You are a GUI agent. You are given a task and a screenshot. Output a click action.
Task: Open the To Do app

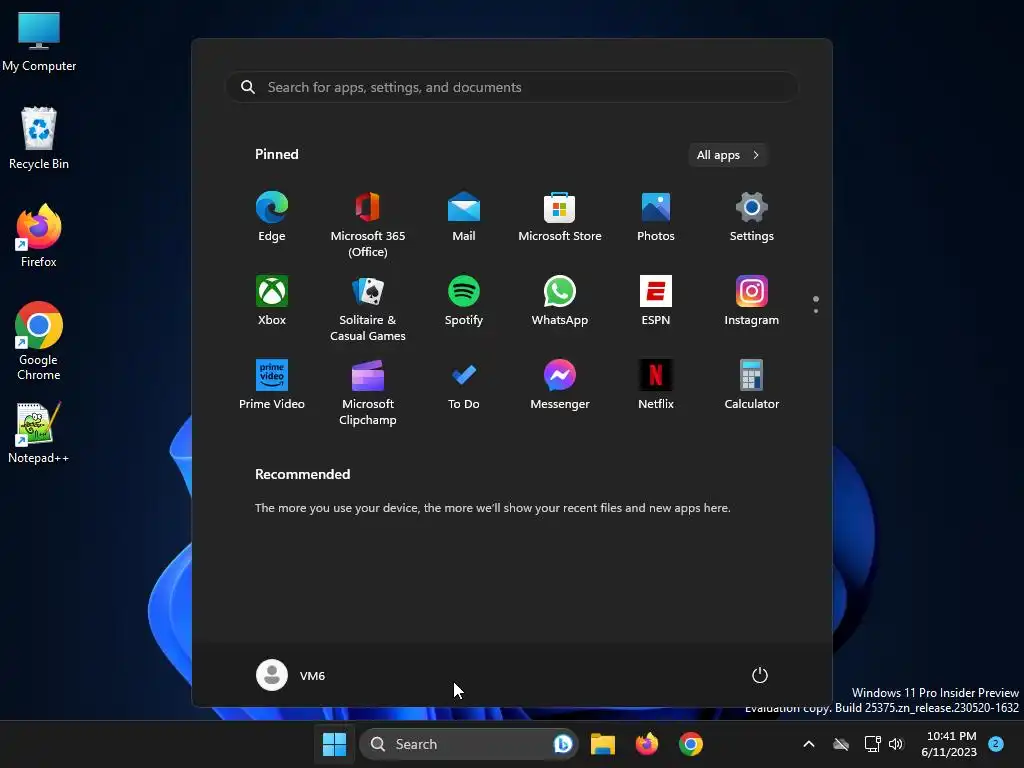[x=464, y=385]
